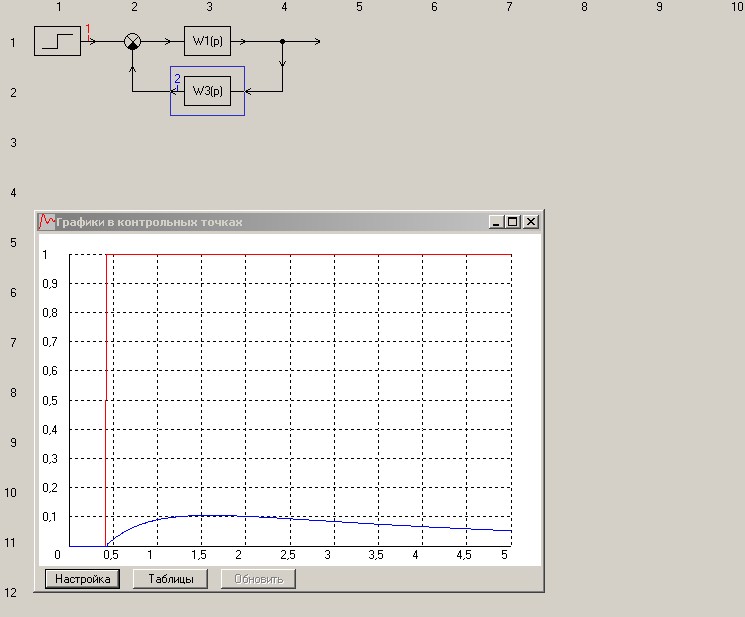
Task: Click the red step's vertical rising edge
Action: tap(106, 400)
